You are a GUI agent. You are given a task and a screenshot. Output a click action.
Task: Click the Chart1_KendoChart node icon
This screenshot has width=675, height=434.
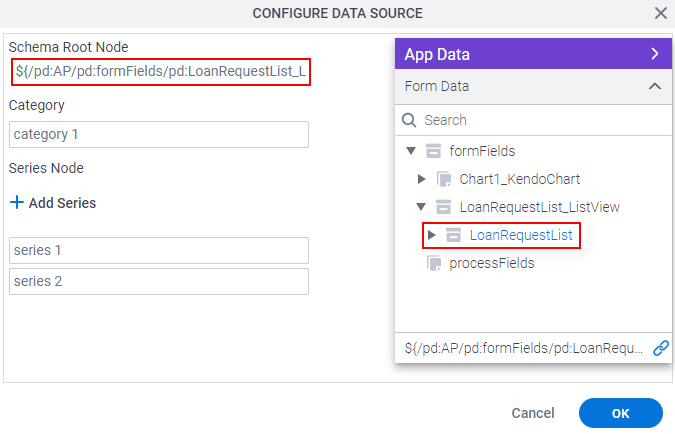444,179
